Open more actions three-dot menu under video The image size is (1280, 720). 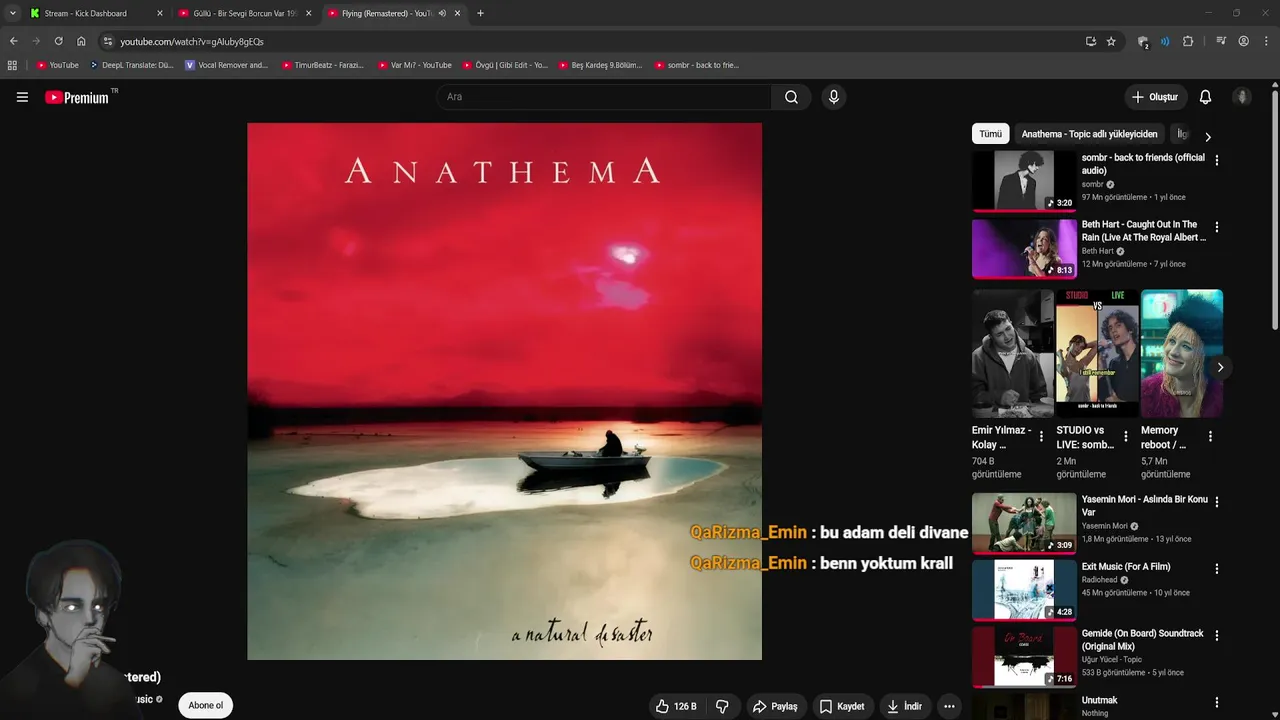pyautogui.click(x=949, y=706)
